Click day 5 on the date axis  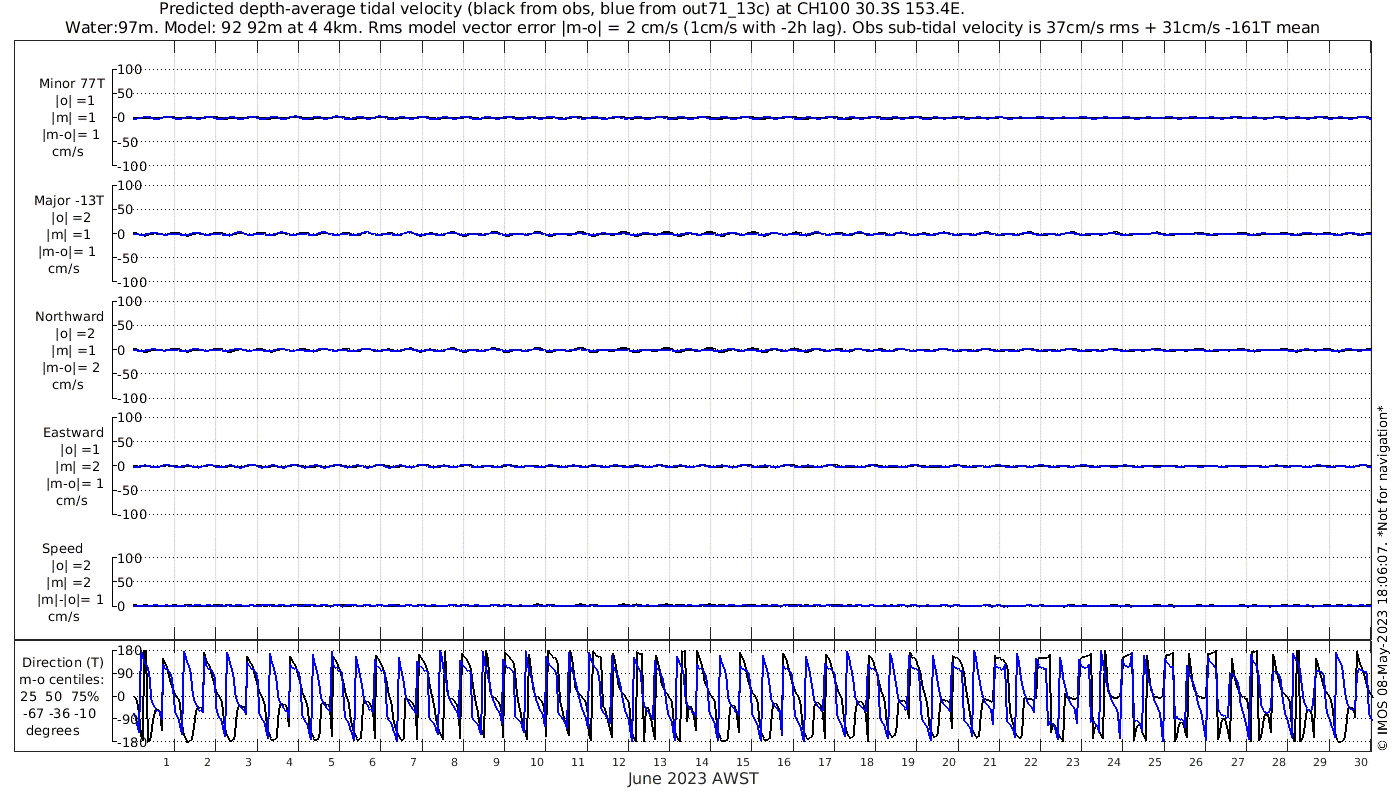click(x=331, y=762)
